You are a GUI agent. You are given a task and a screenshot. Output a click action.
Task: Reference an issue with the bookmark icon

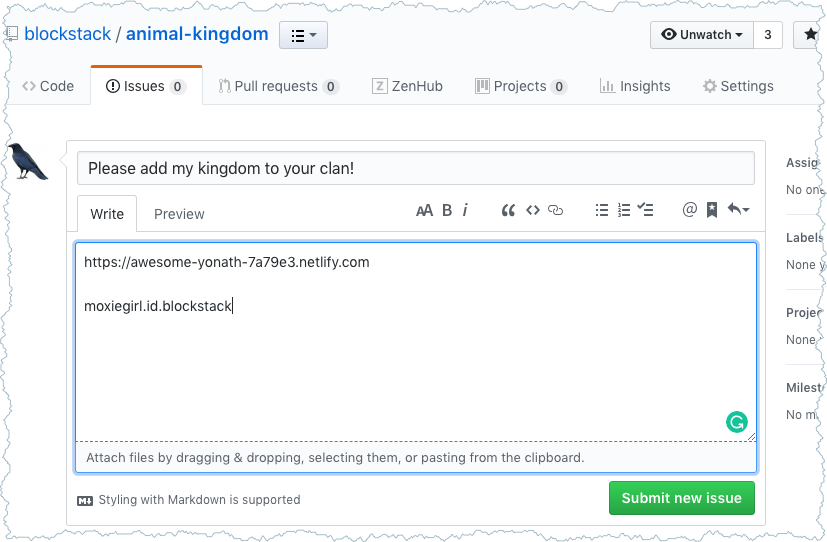point(711,210)
